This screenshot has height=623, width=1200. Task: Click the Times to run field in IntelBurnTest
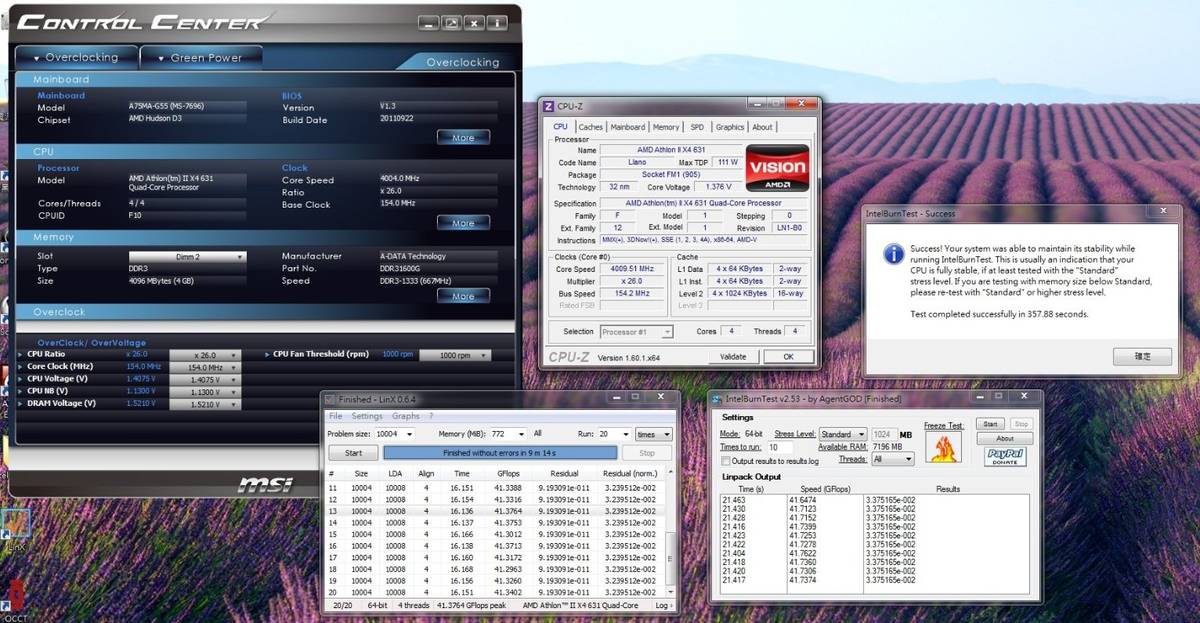pyautogui.click(x=781, y=447)
